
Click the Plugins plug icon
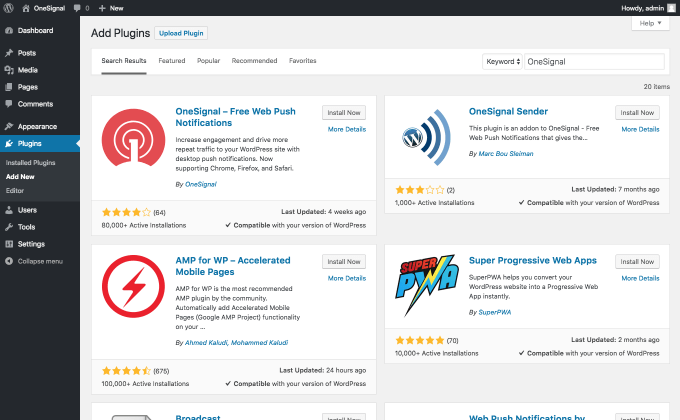[9, 143]
